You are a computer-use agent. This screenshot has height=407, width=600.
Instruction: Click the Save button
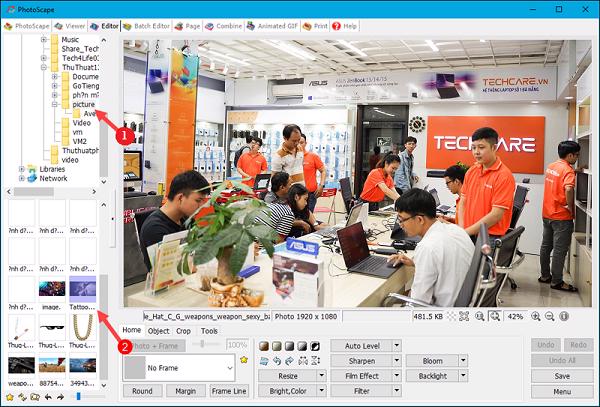click(562, 376)
